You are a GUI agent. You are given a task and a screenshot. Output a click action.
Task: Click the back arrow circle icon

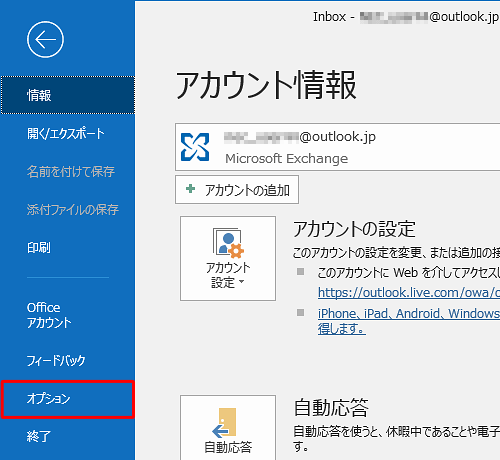[x=45, y=40]
